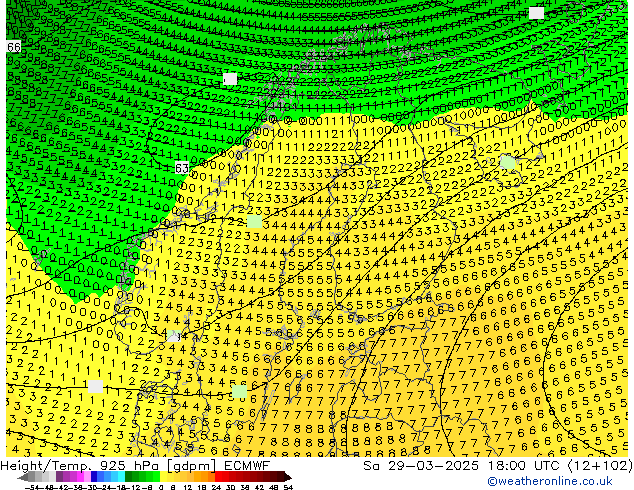Click the 12 value on the legend scale
Screen dimensions: 634x490
(x=188, y=487)
